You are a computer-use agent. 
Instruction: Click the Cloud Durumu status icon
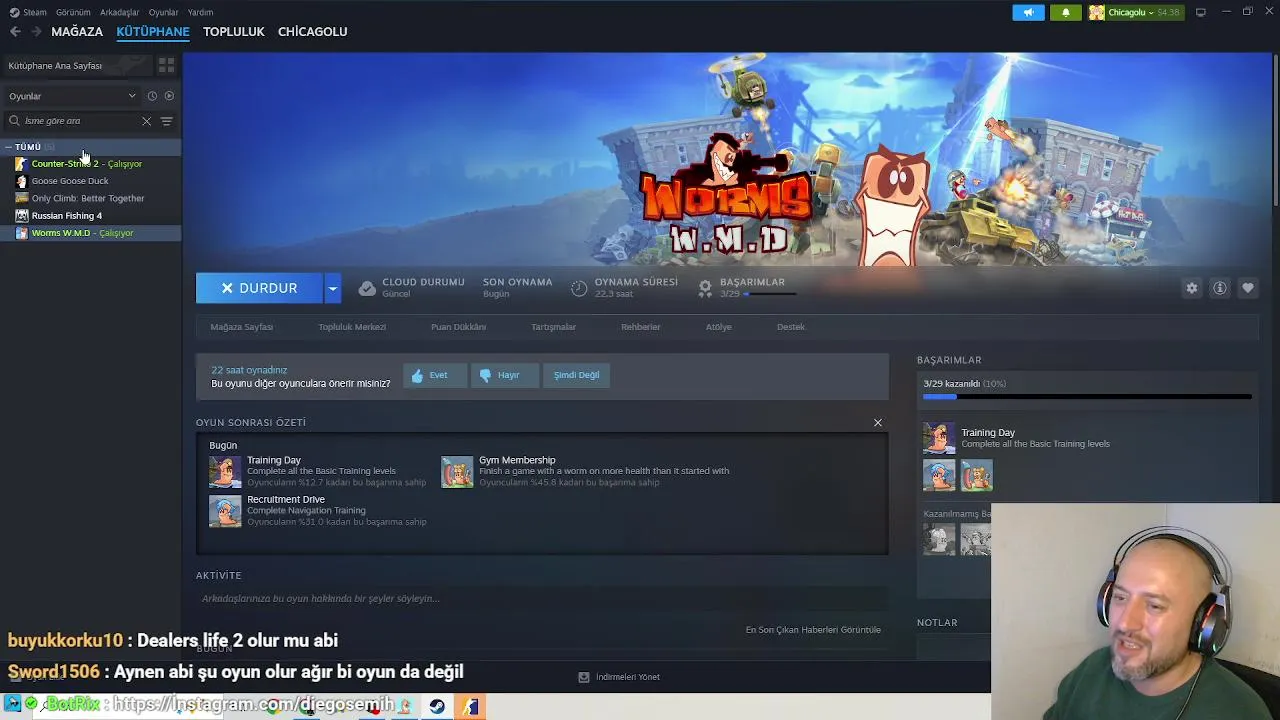click(x=367, y=288)
